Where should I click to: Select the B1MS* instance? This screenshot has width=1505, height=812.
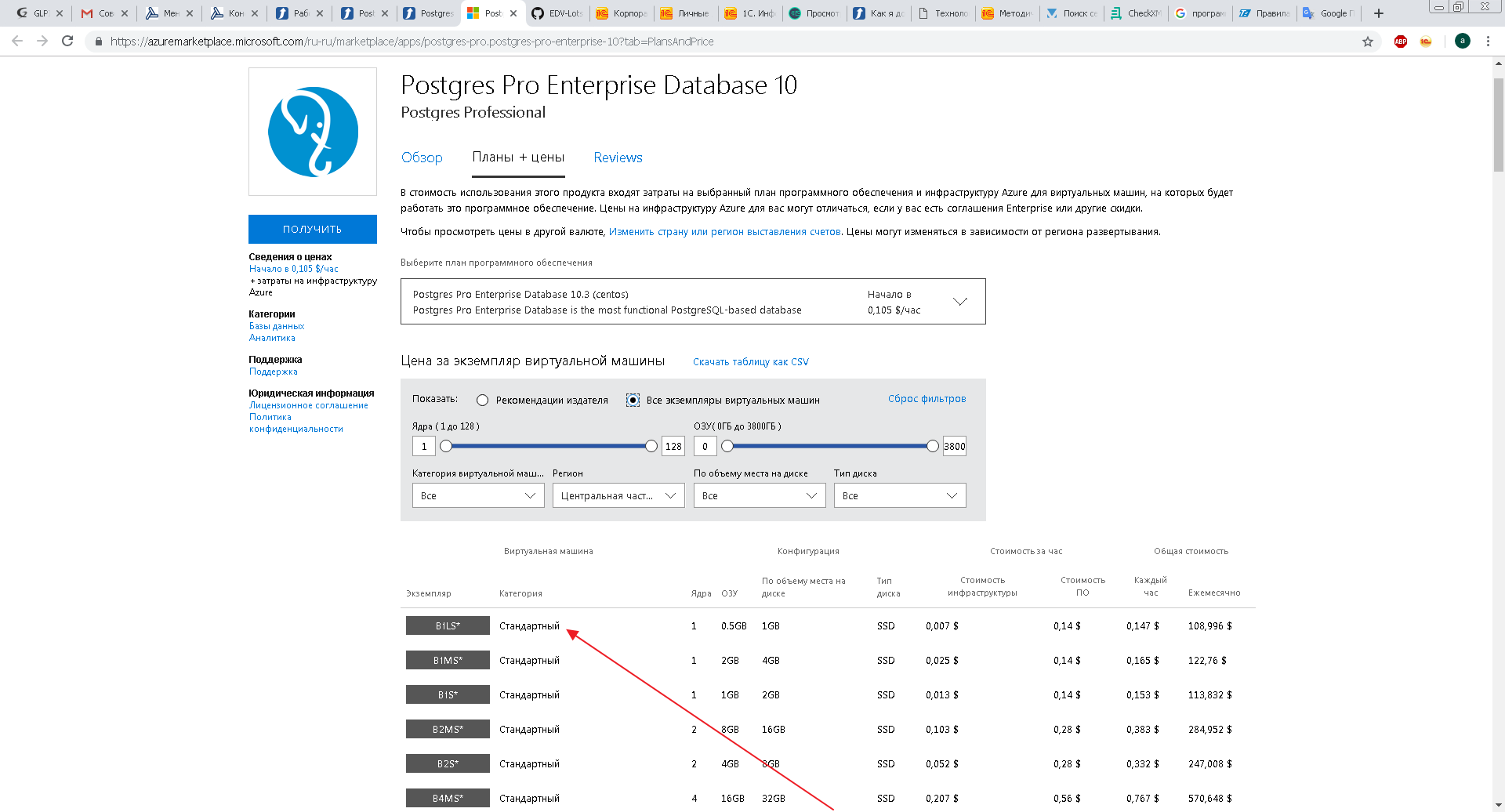(448, 660)
